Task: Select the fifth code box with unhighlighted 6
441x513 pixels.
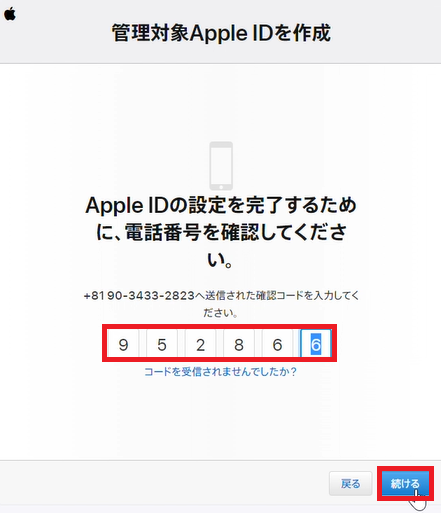Action: [x=277, y=344]
